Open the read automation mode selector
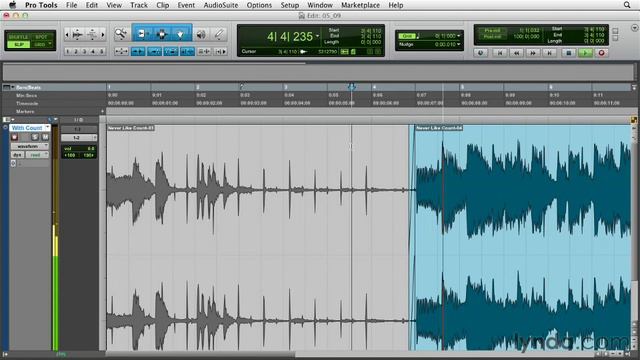 pos(37,155)
